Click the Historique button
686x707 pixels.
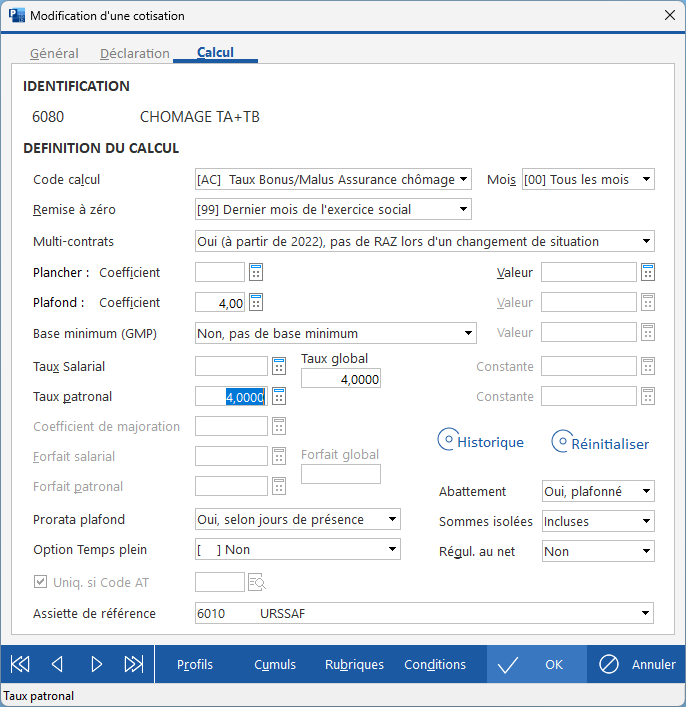(481, 442)
